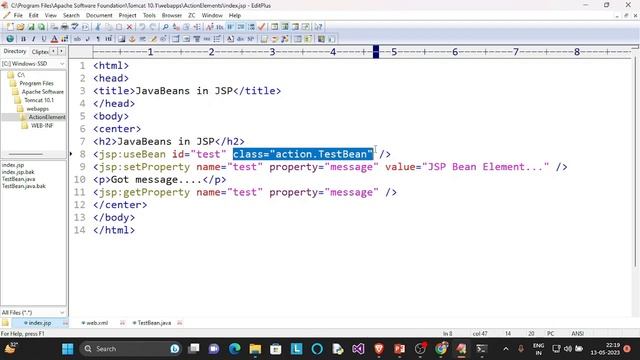Select the webapps folder in tree
The image size is (640, 360).
pos(37,109)
